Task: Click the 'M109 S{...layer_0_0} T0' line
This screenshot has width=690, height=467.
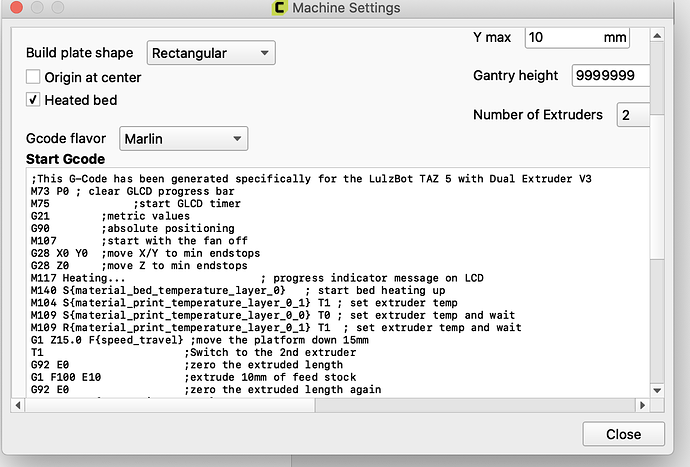Action: click(273, 315)
